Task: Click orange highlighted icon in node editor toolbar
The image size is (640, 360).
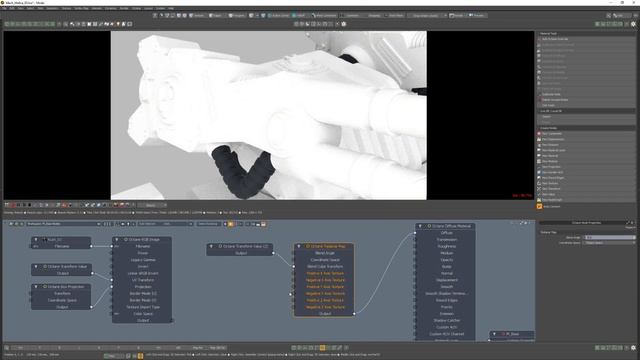Action: (231, 224)
